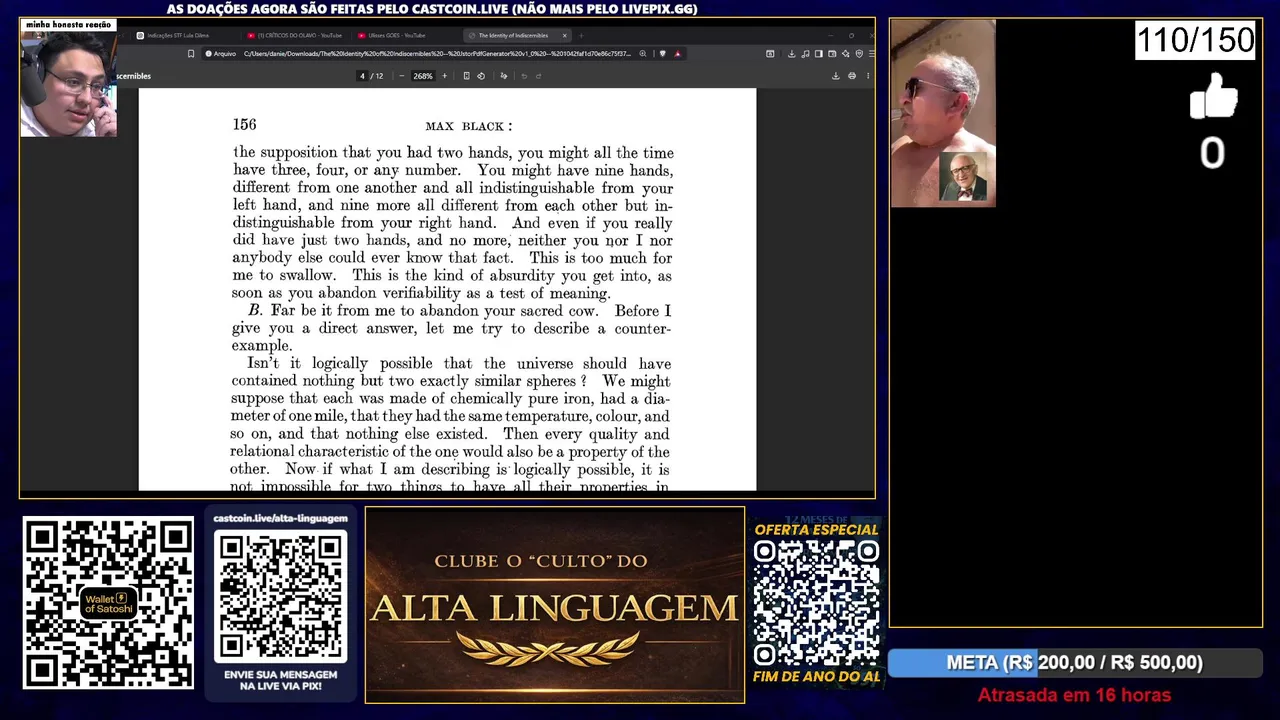1280x720 pixels.
Task: Click the 110/150 likes counter
Action: (1195, 40)
